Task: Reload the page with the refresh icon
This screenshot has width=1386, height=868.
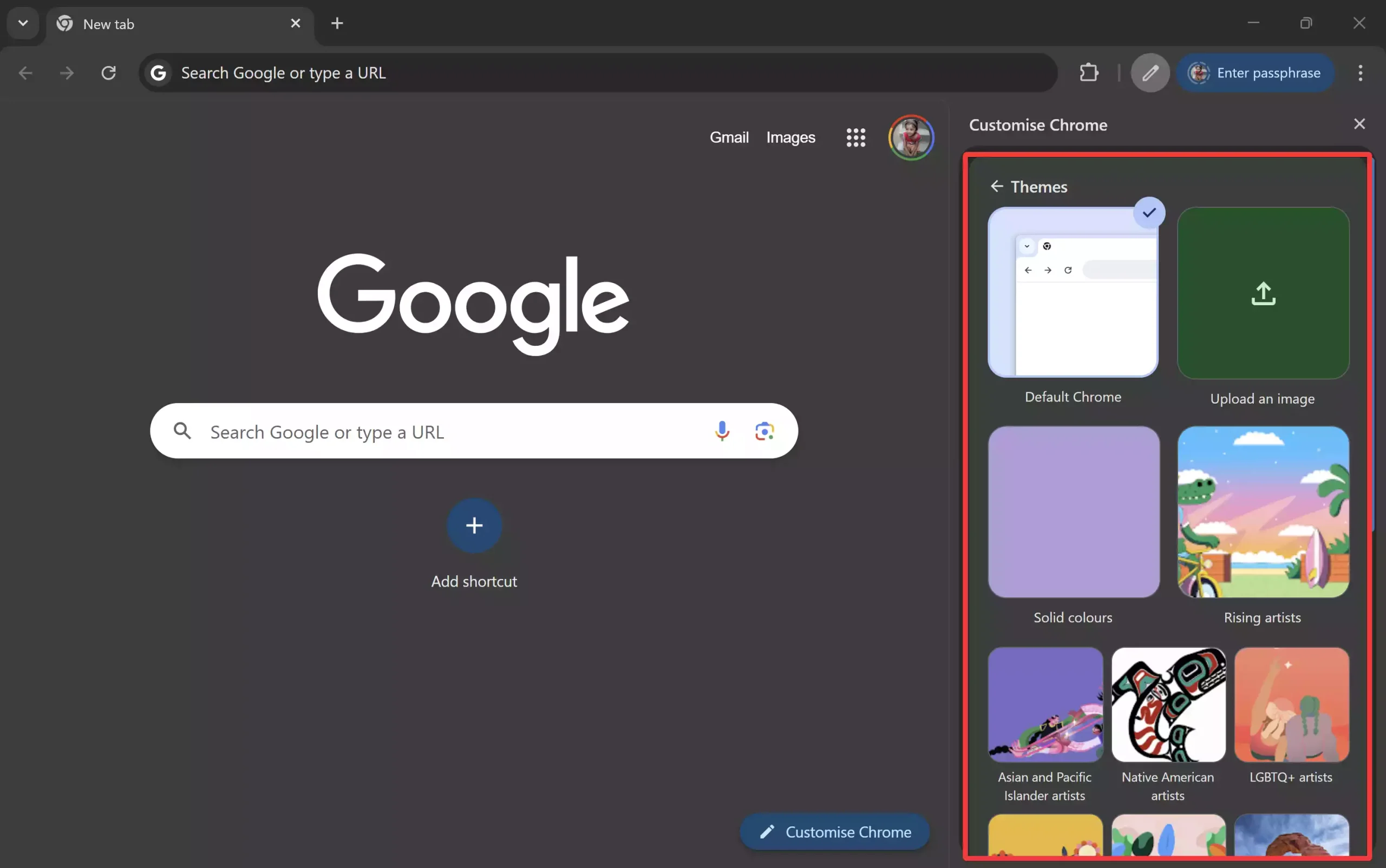Action: tap(109, 73)
